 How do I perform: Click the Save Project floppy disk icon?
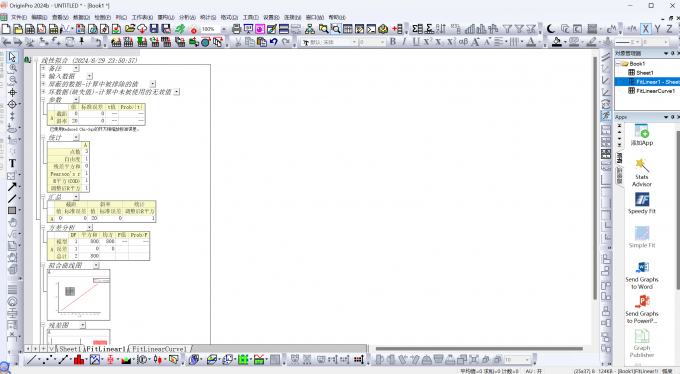(154, 29)
